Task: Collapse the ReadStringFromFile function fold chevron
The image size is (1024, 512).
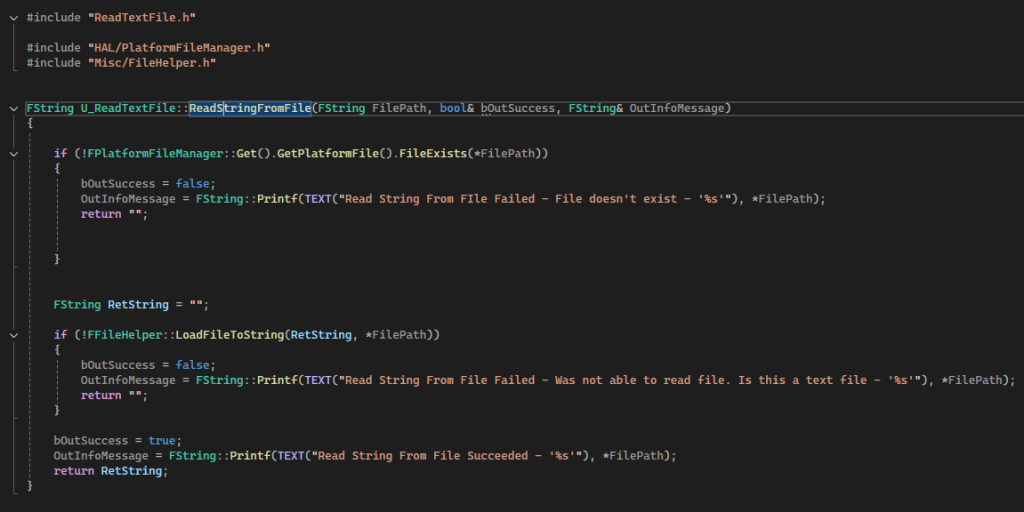Action: (x=13, y=107)
